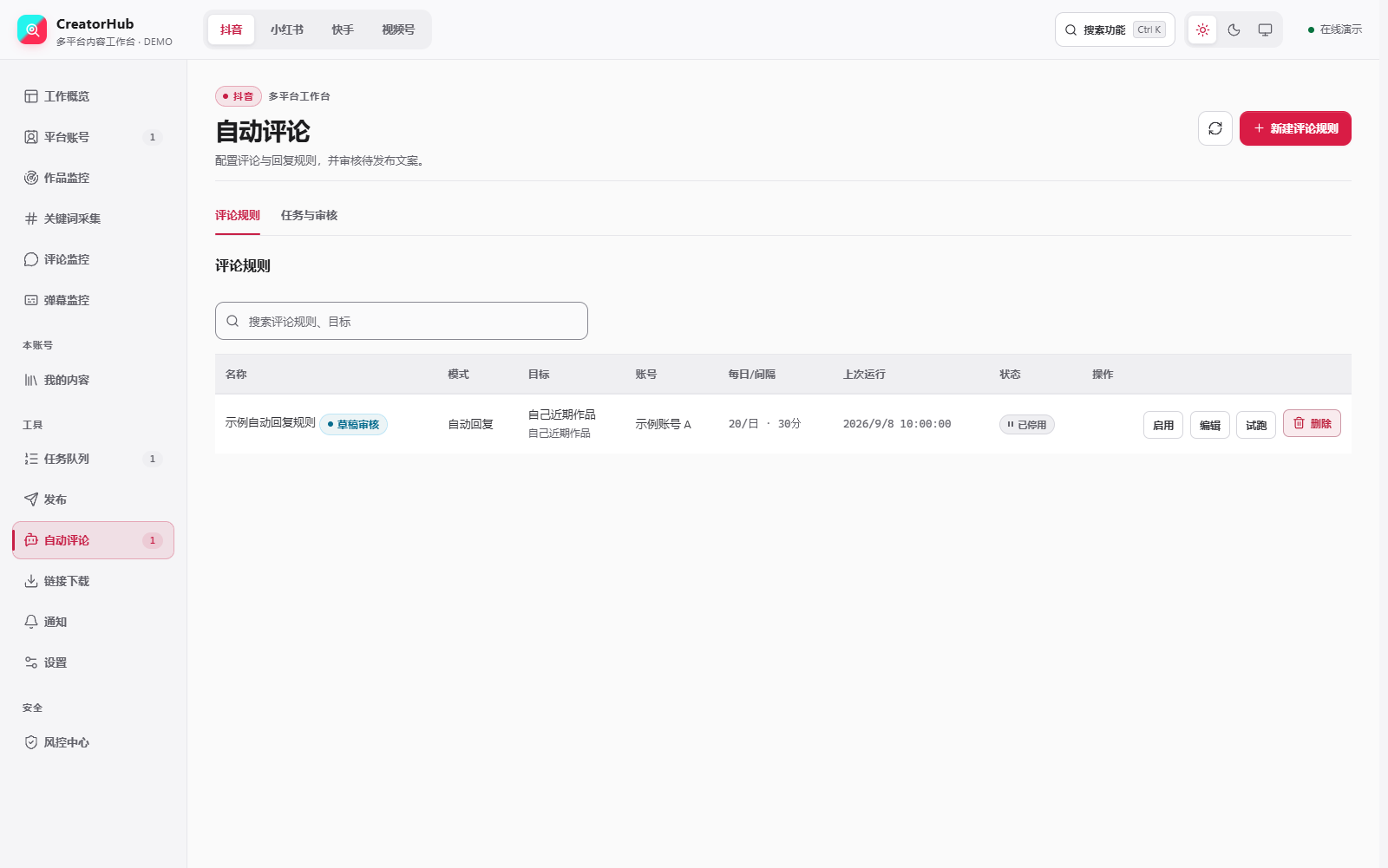Click 示例账号 A cell

(664, 424)
